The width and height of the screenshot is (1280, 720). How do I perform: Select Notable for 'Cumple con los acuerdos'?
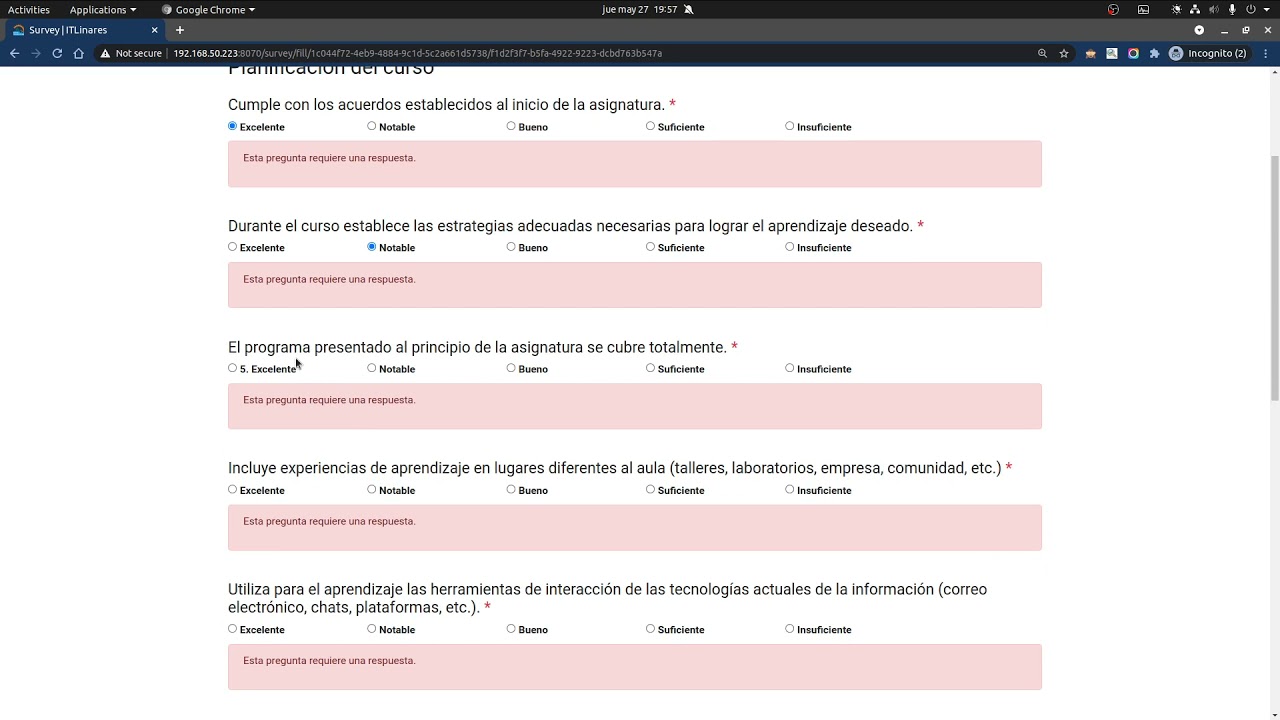tap(372, 126)
